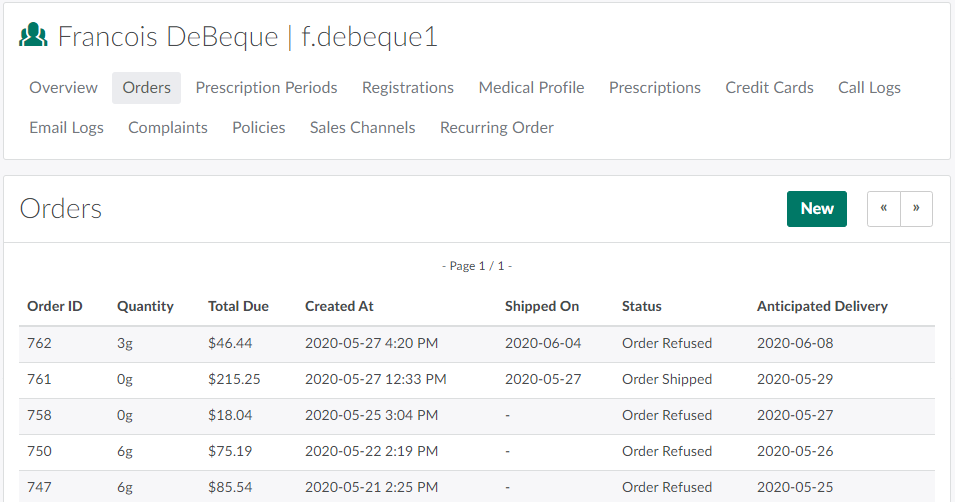Switch to the Policies tab
Screen dimensions: 955x502
point(259,128)
